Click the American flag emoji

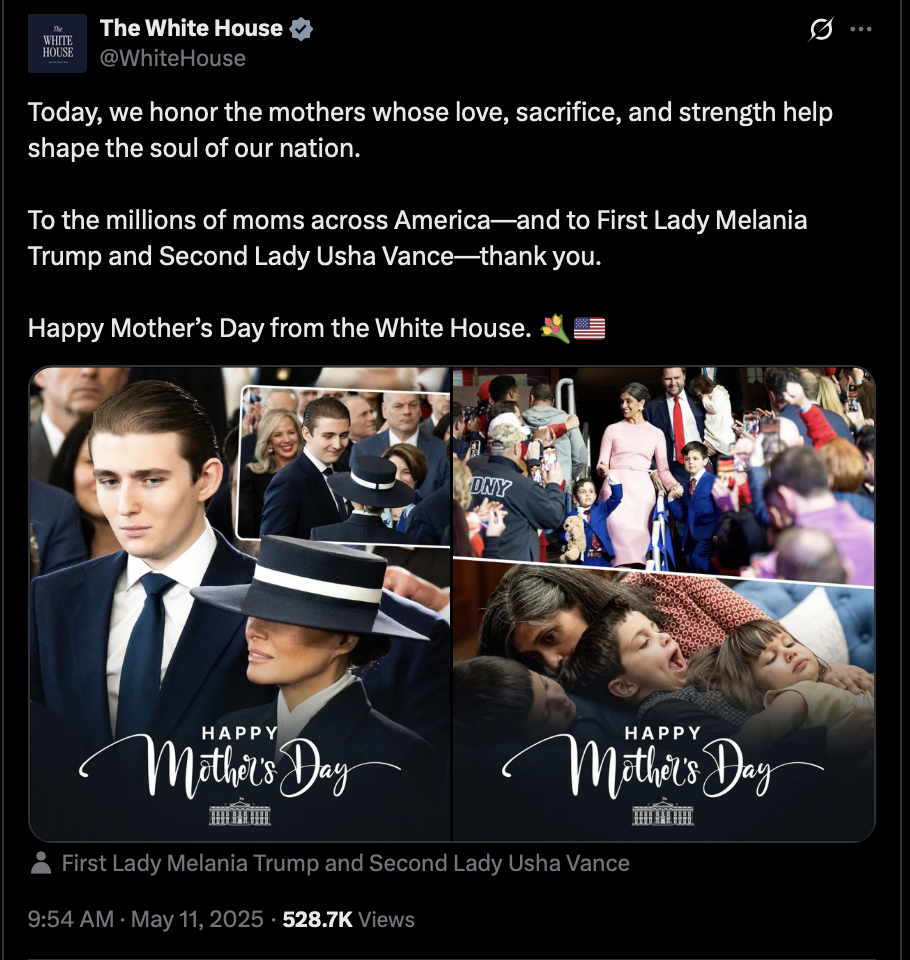click(x=589, y=328)
